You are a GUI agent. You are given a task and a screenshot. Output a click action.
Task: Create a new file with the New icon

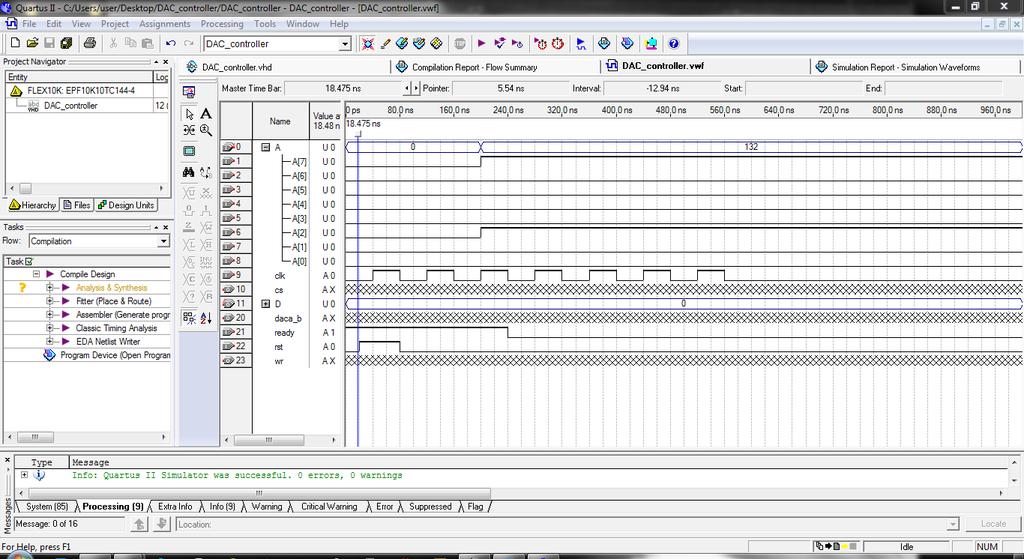(x=15, y=44)
